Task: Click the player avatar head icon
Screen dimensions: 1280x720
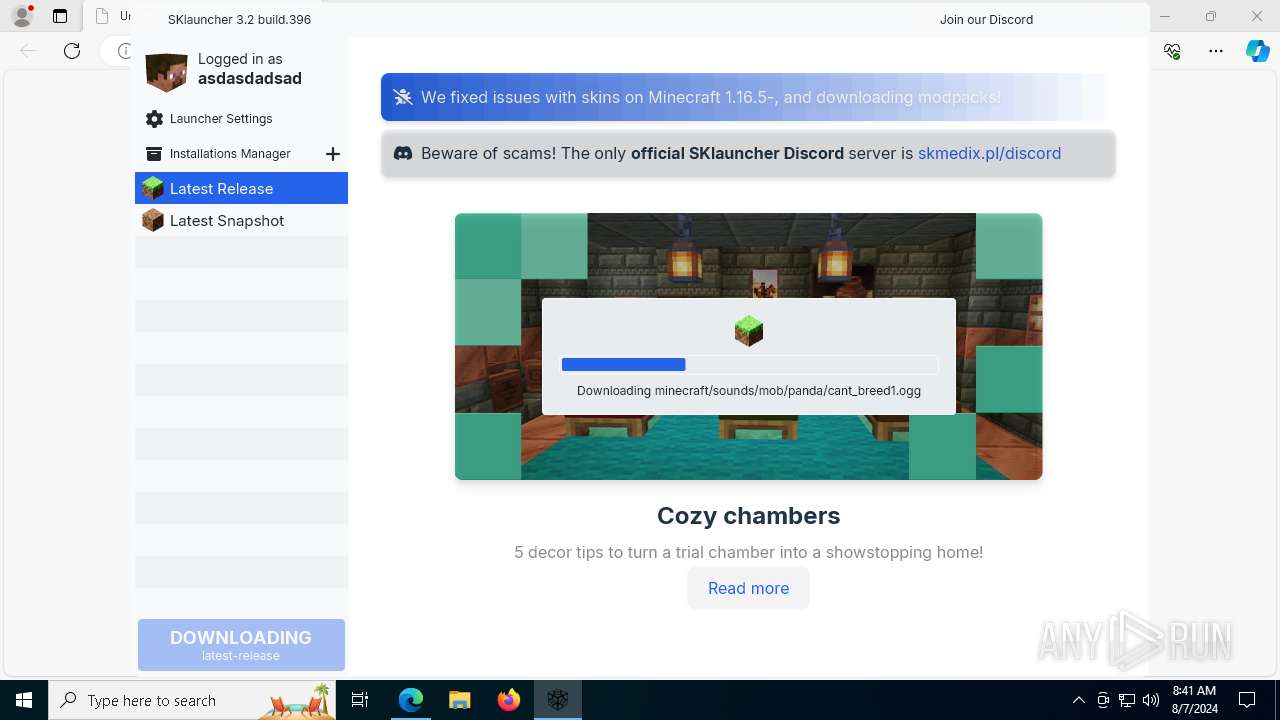Action: coord(166,72)
